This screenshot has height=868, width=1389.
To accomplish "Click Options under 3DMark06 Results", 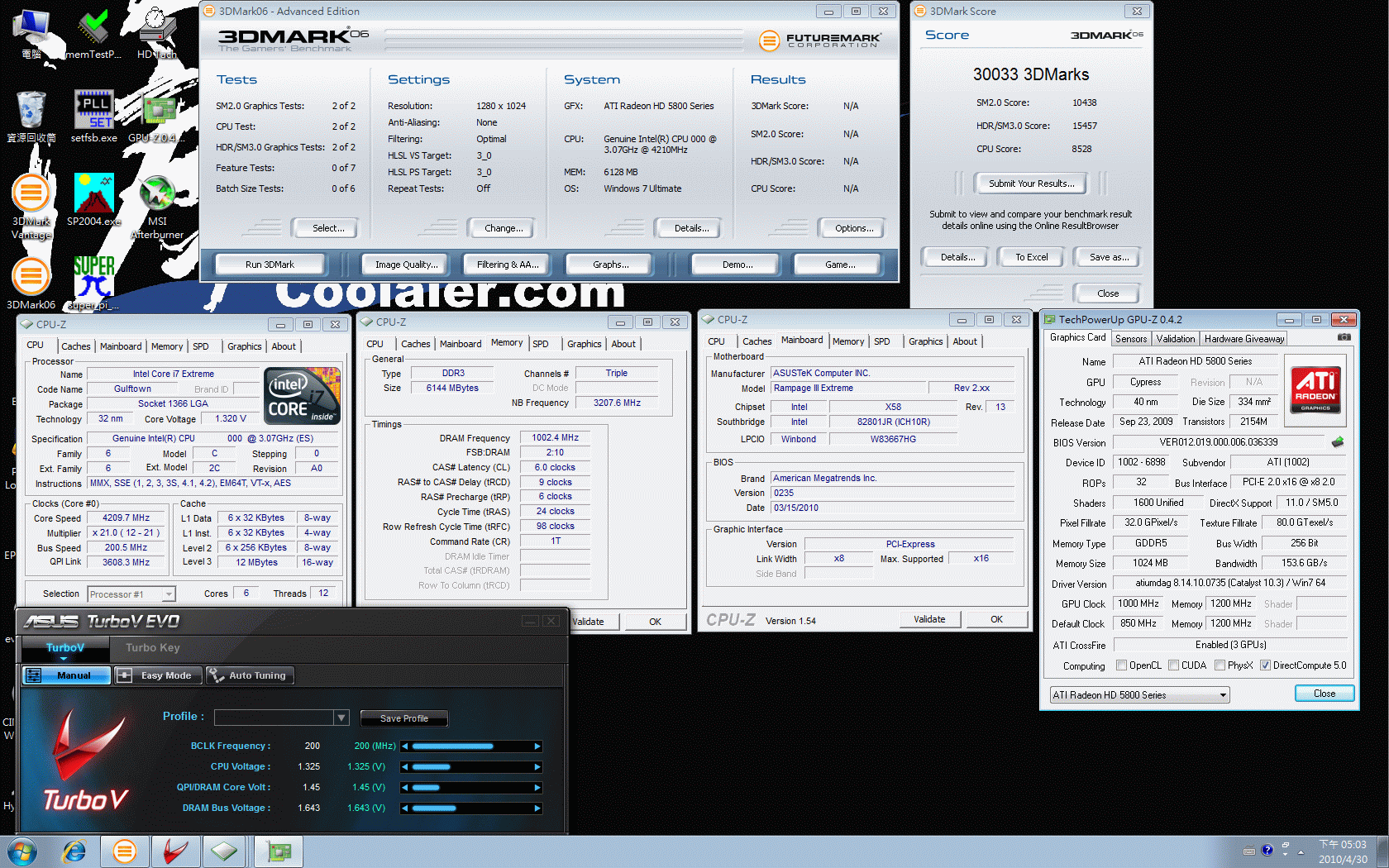I will click(x=853, y=228).
